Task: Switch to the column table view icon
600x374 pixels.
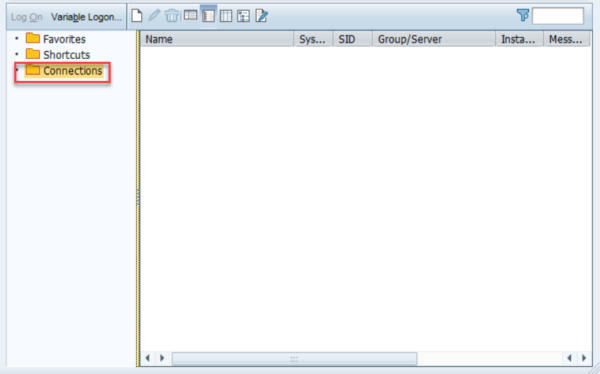Action: [226, 16]
